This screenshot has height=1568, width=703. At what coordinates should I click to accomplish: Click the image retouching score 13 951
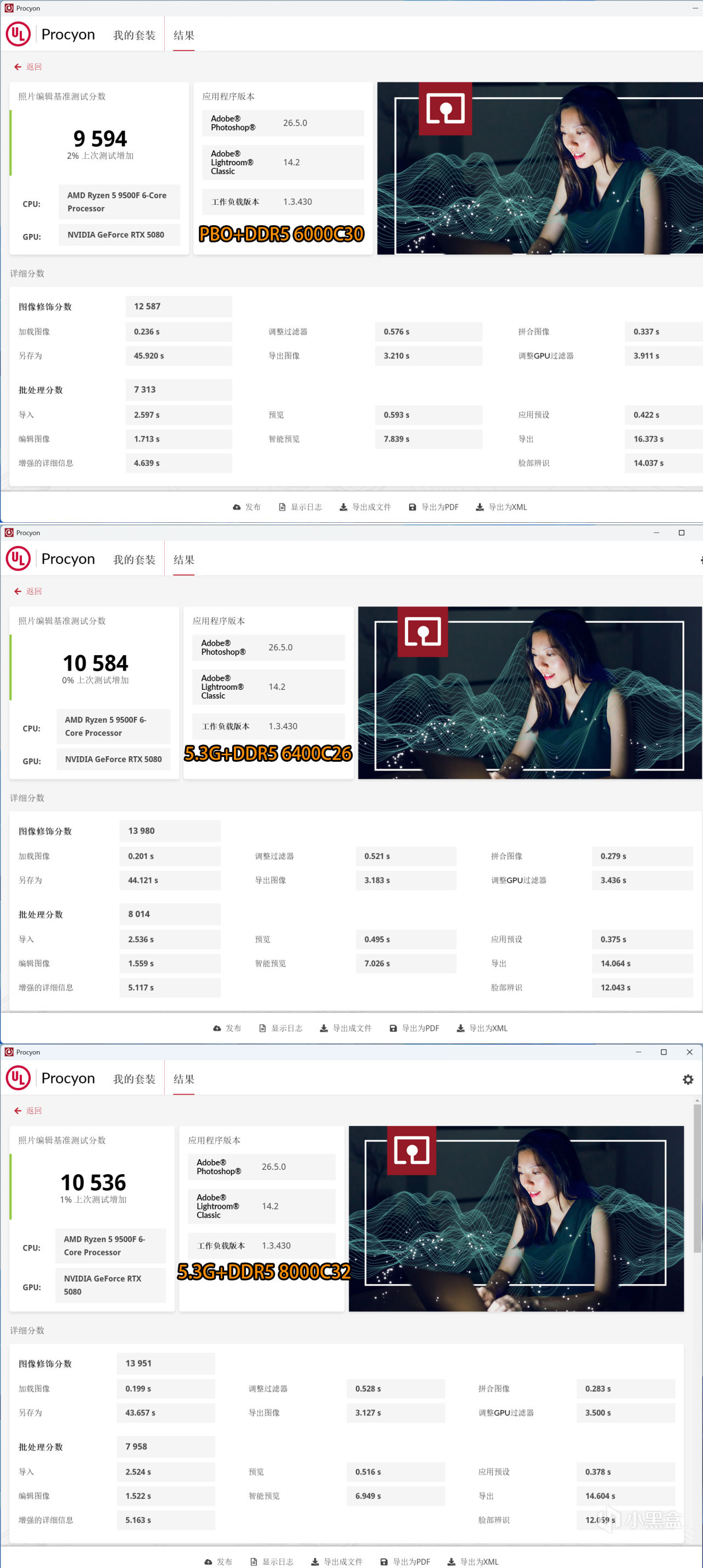pyautogui.click(x=165, y=1364)
